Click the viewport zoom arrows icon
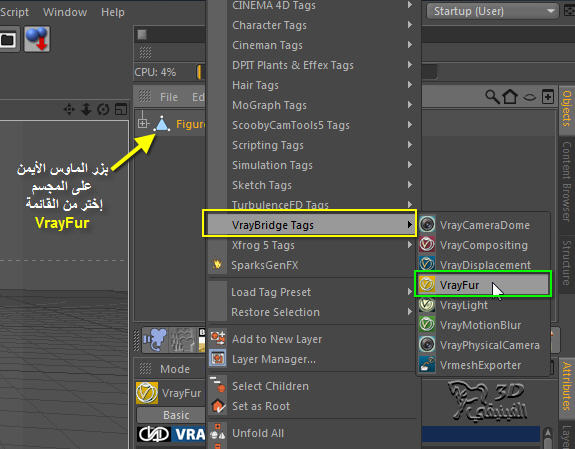The image size is (575, 449). (x=86, y=109)
